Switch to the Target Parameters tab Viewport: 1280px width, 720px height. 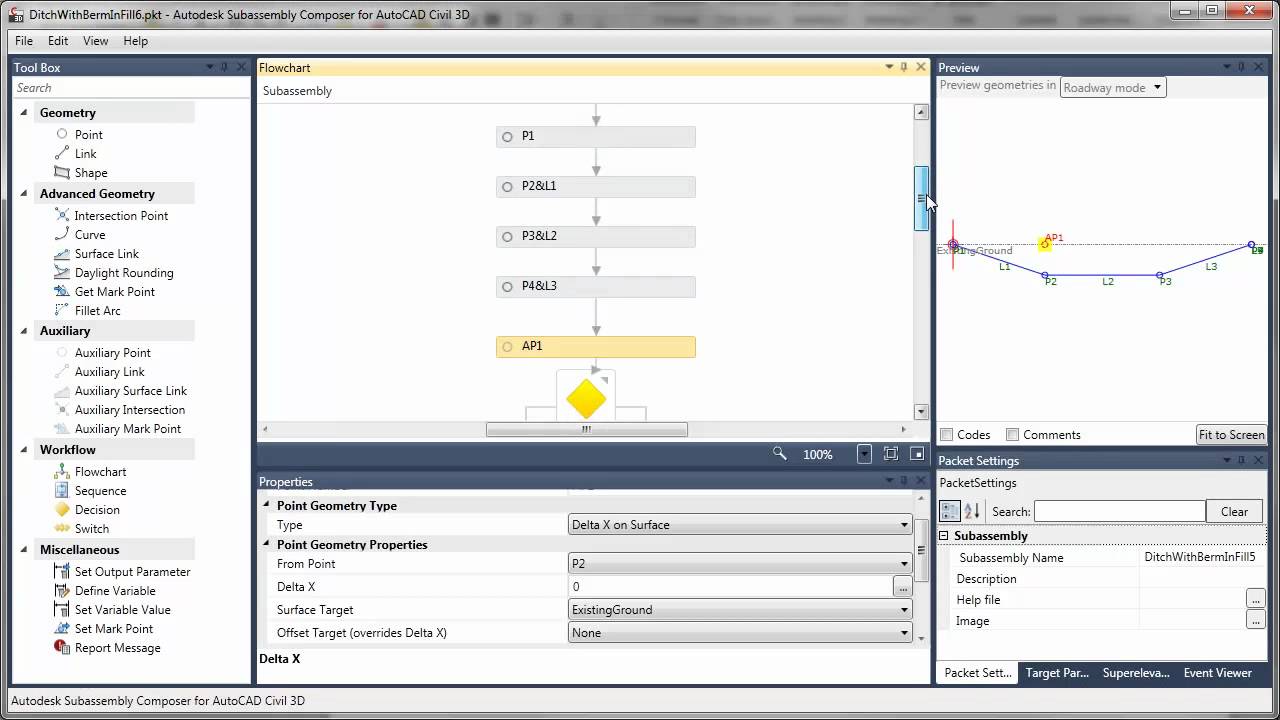pos(1057,673)
